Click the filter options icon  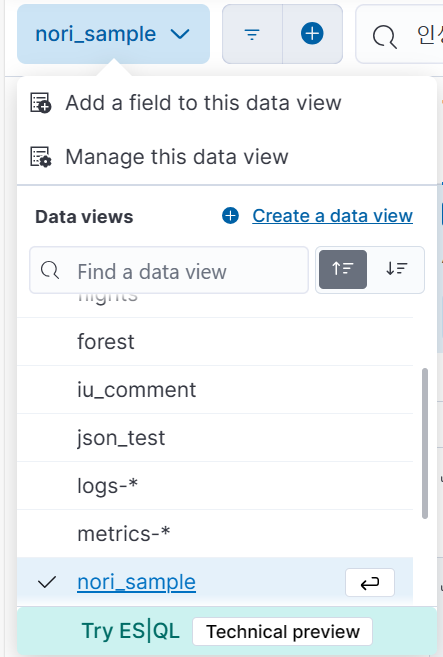[252, 34]
